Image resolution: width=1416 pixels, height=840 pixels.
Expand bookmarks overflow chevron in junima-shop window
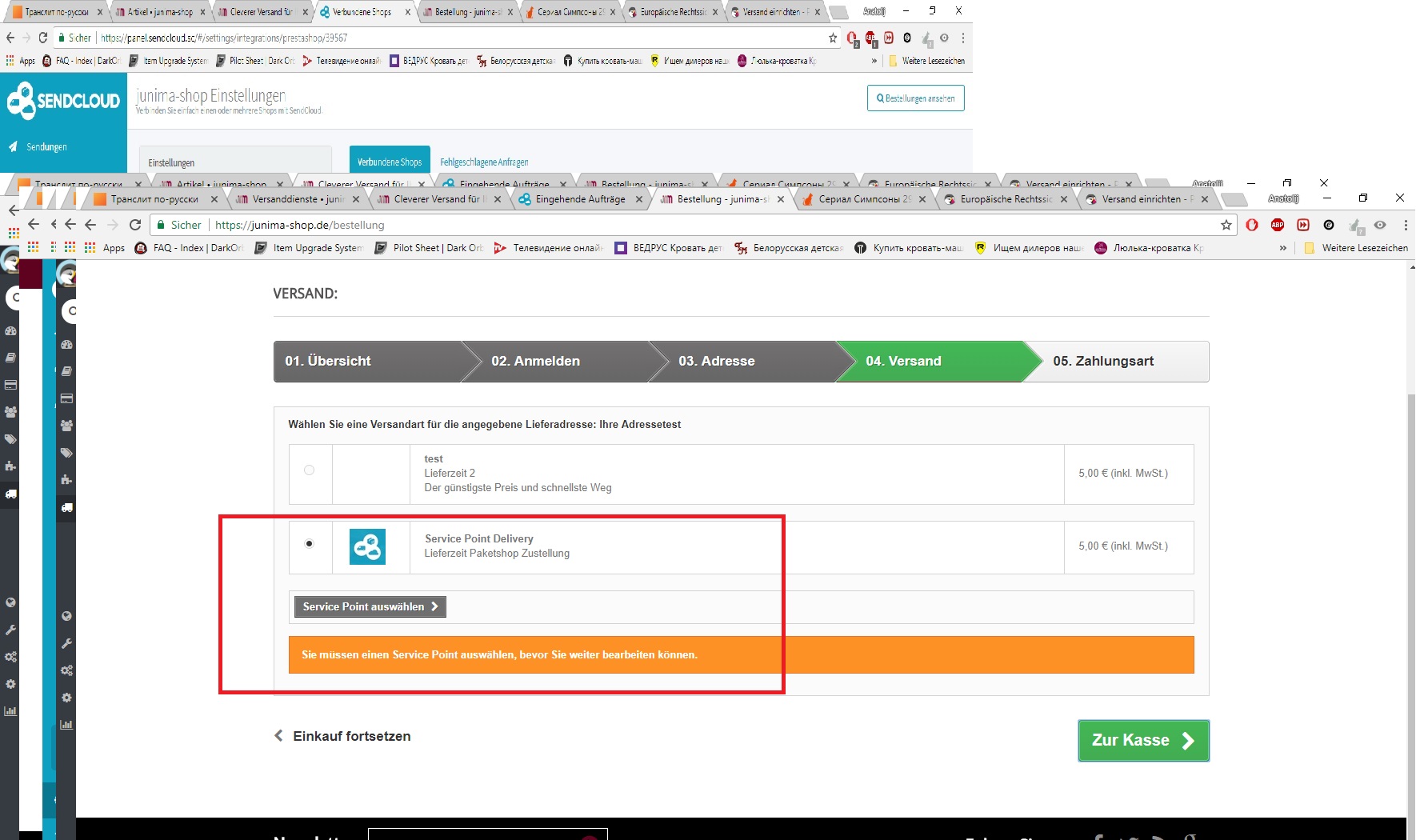[1283, 248]
